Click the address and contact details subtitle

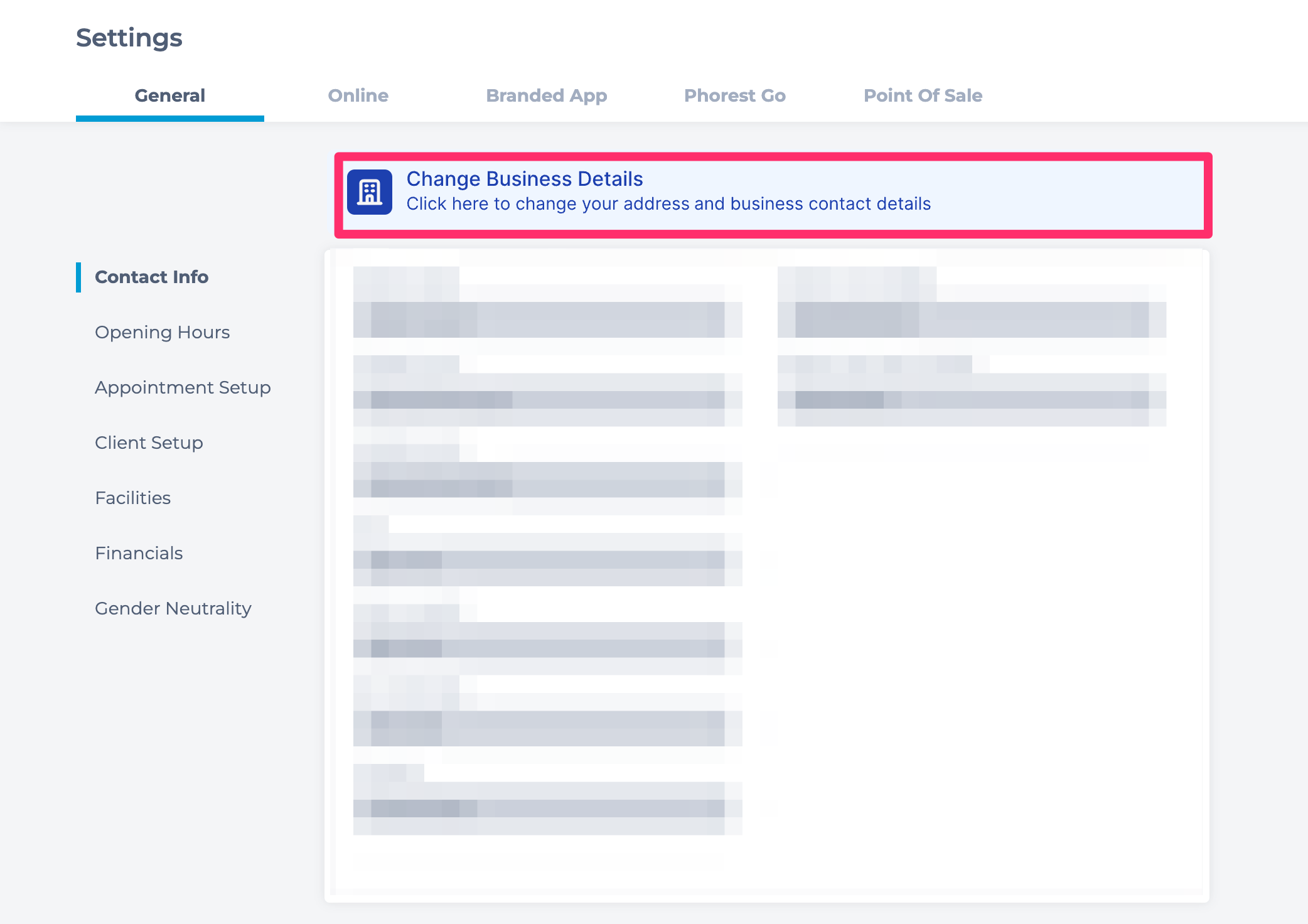click(x=668, y=204)
